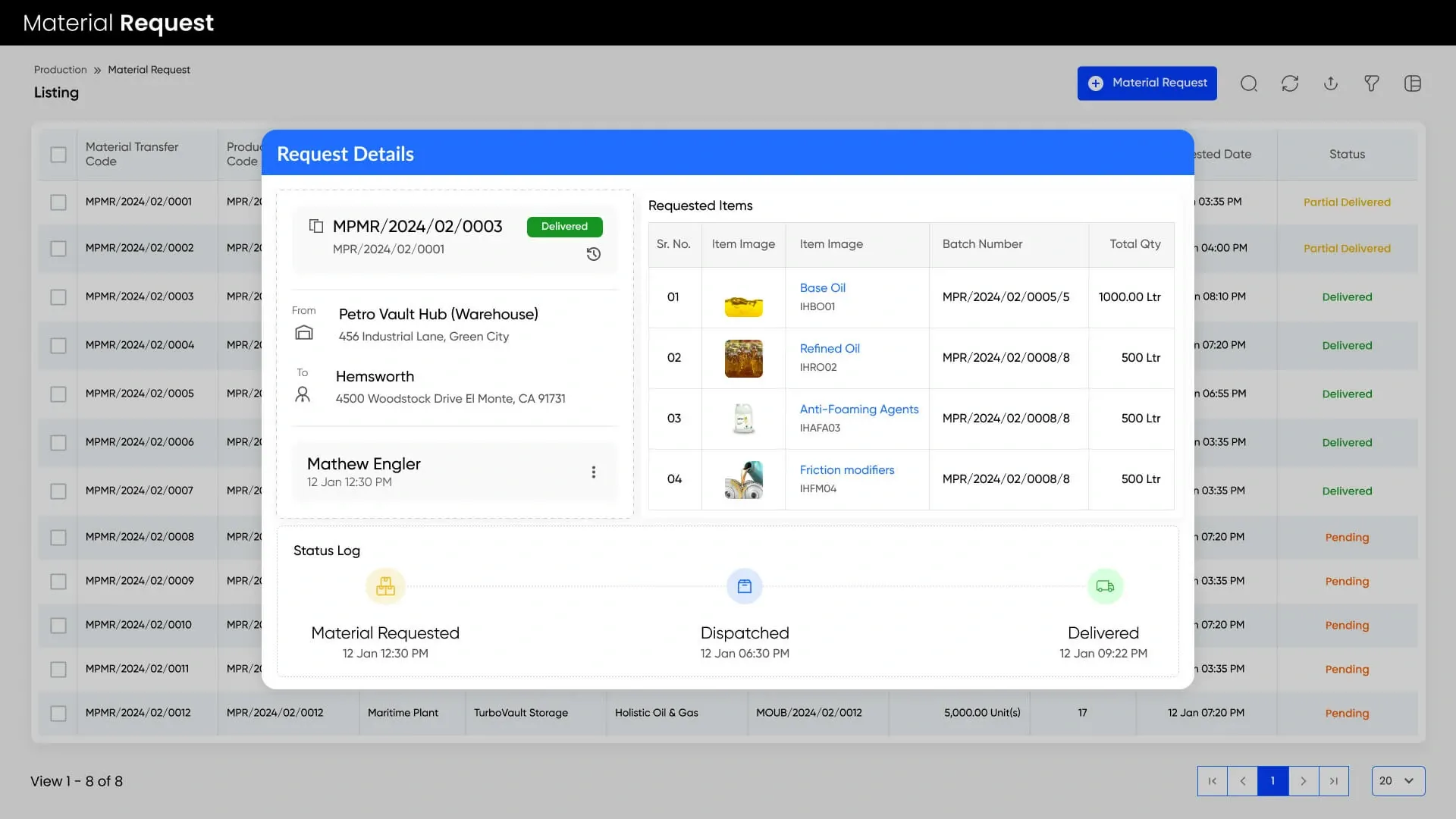Click the search icon in toolbar
The height and width of the screenshot is (819, 1456).
pyautogui.click(x=1248, y=83)
